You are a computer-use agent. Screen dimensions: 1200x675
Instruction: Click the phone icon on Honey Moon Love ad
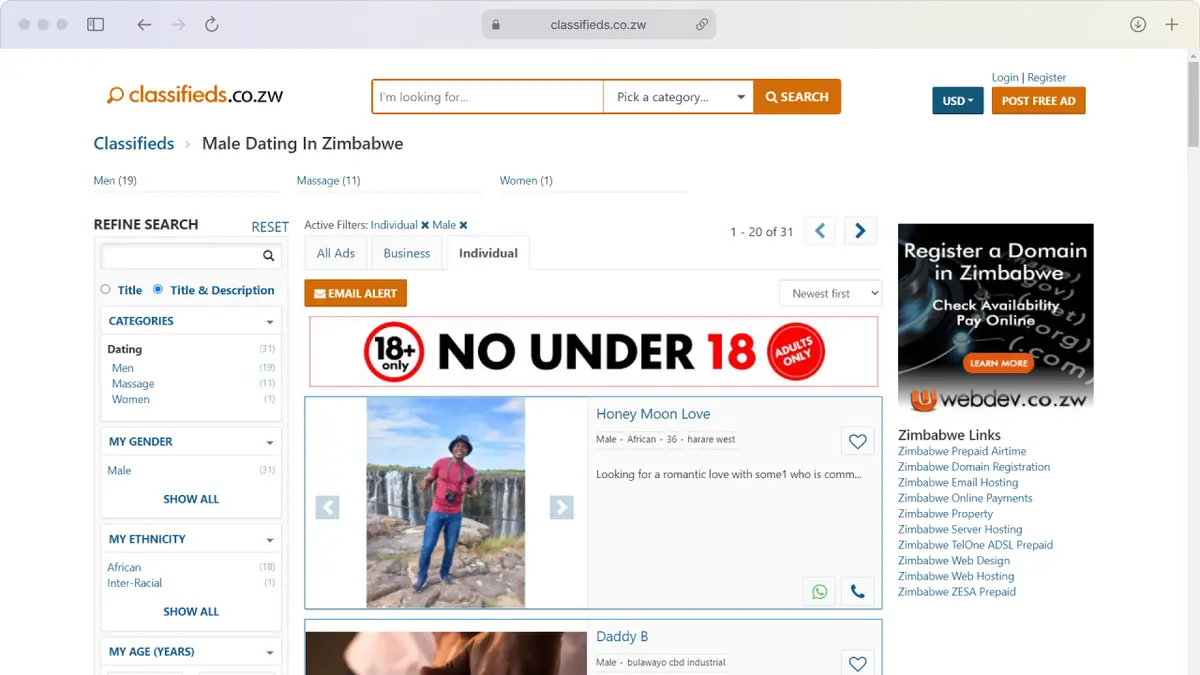(857, 591)
